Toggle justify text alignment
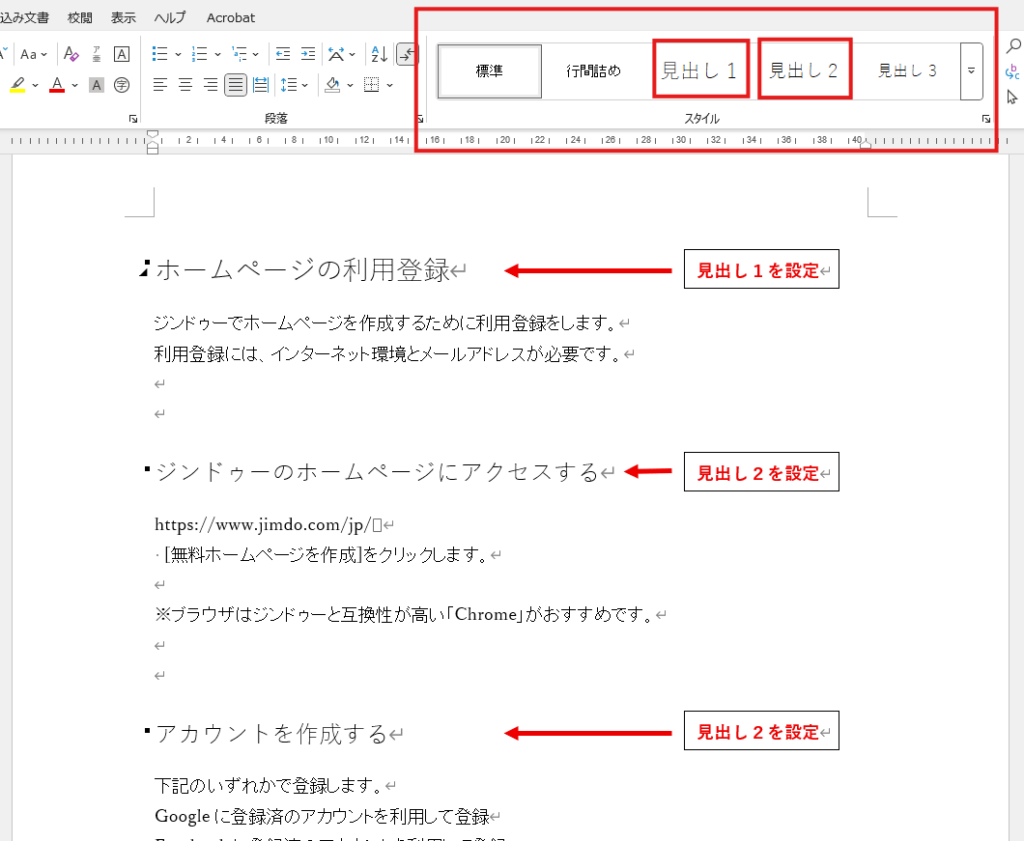The height and width of the screenshot is (841, 1024). pyautogui.click(x=235, y=85)
